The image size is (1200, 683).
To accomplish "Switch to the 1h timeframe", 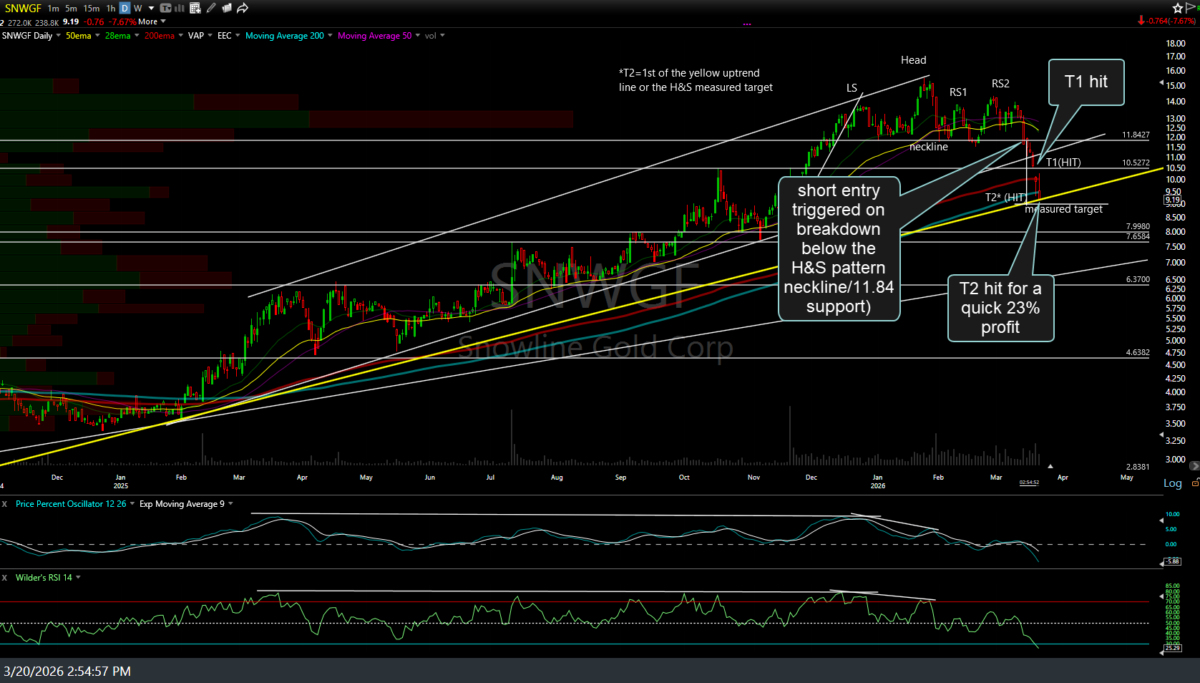I will point(109,8).
